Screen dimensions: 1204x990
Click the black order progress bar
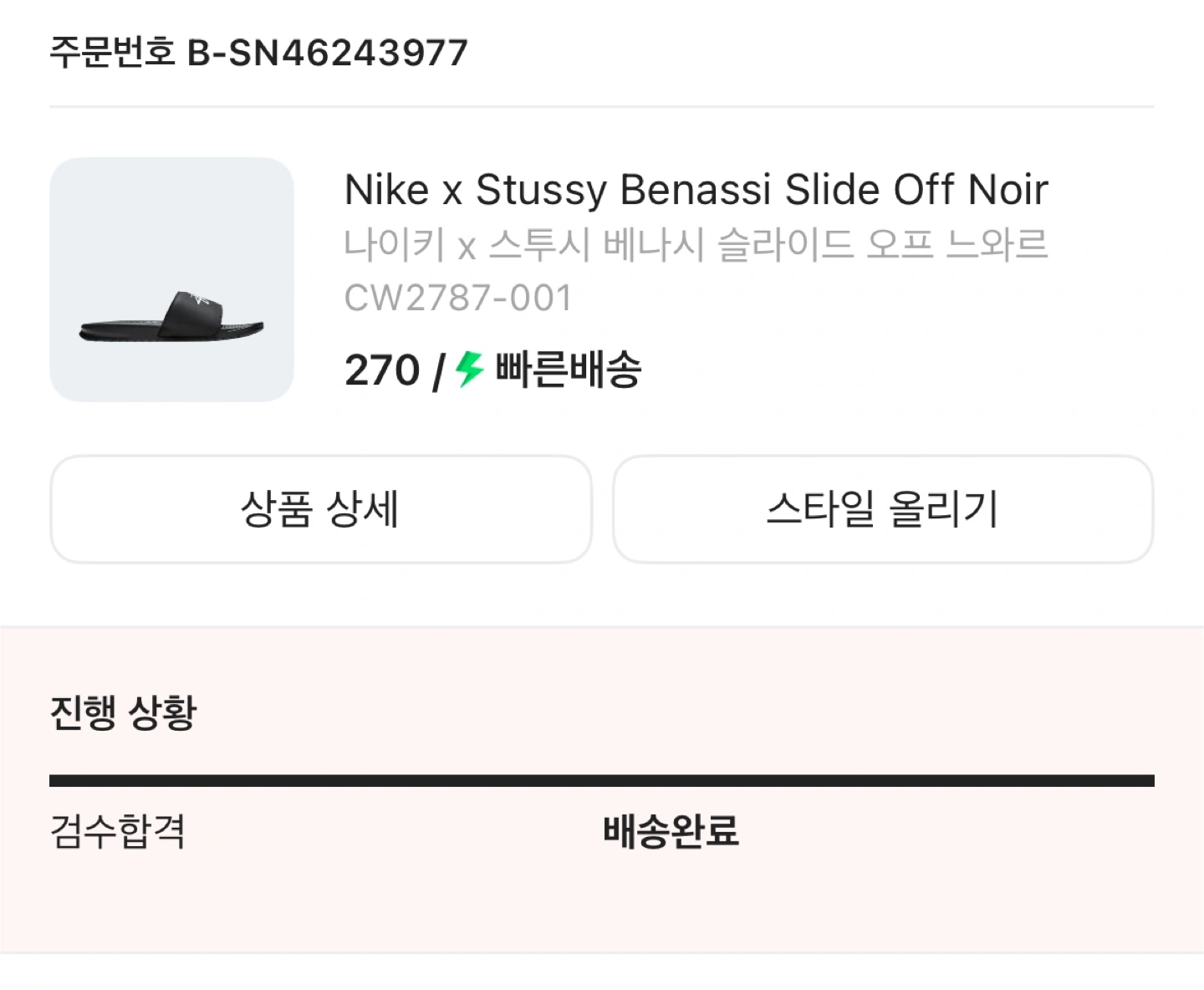pos(602,781)
